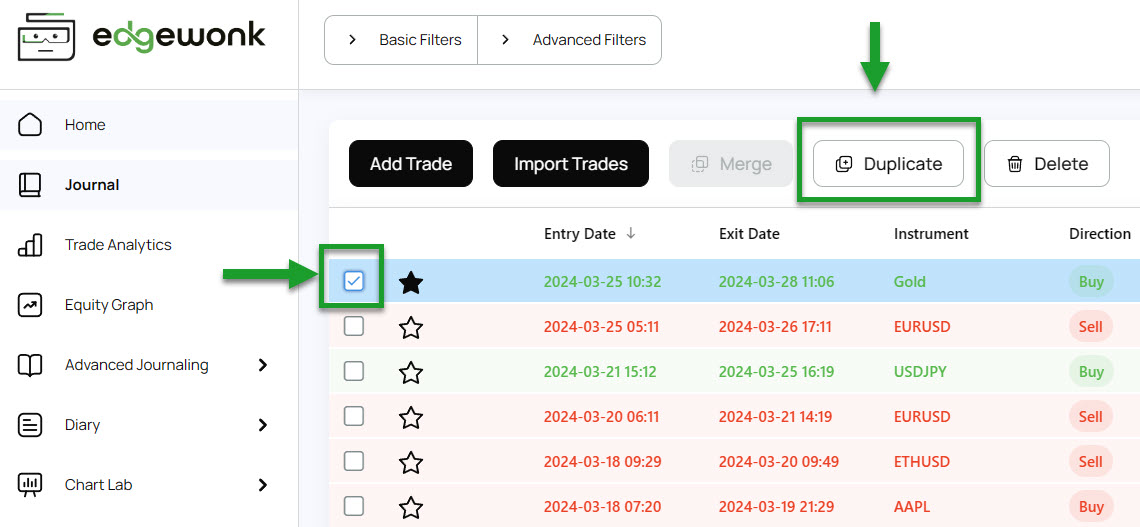Click the Sell badge in the ETHUSD row
1140x527 pixels.
tap(1091, 462)
